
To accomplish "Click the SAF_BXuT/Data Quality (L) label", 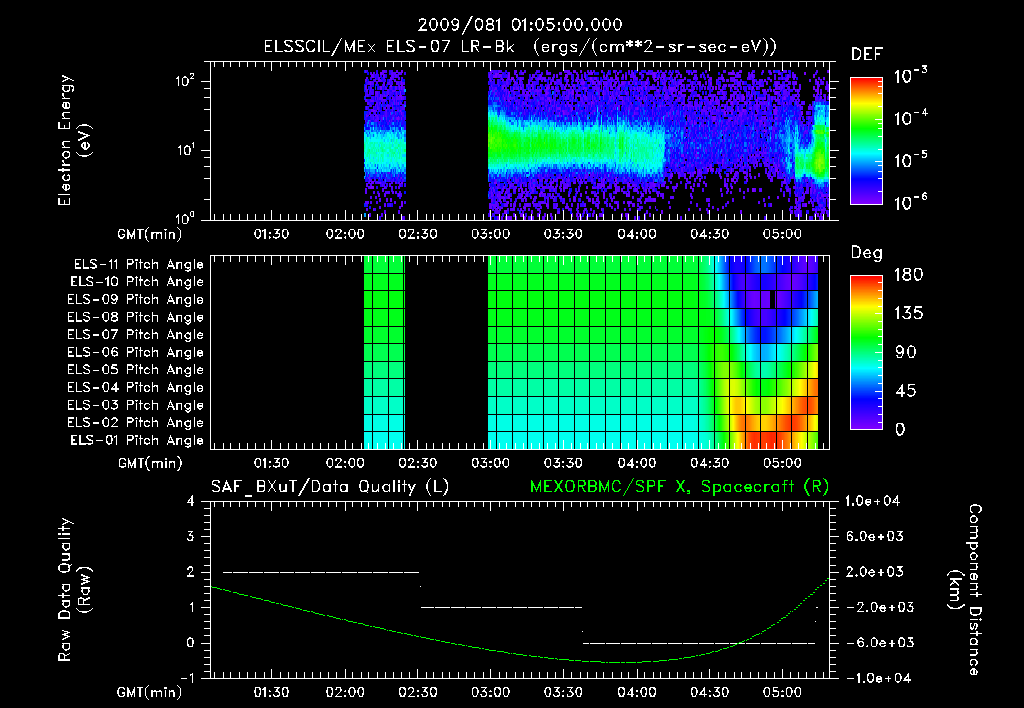I will (x=330, y=487).
